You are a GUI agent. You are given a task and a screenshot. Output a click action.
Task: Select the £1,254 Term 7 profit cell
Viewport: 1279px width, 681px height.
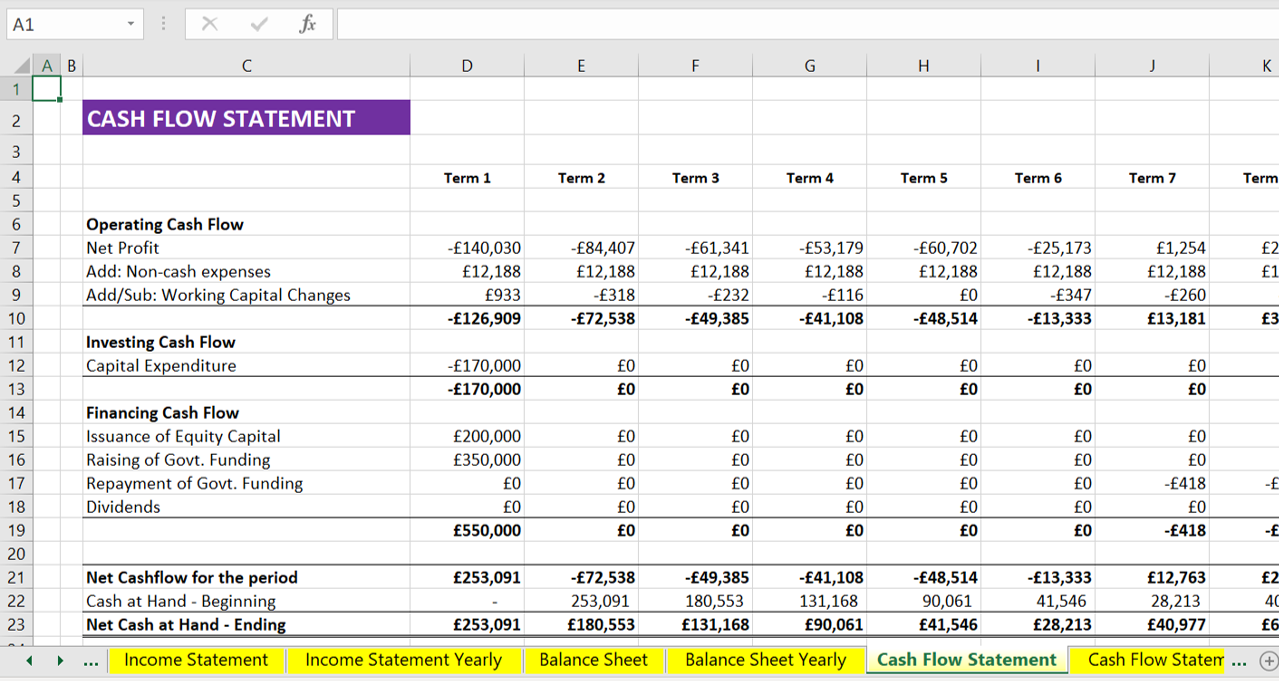pos(1152,248)
